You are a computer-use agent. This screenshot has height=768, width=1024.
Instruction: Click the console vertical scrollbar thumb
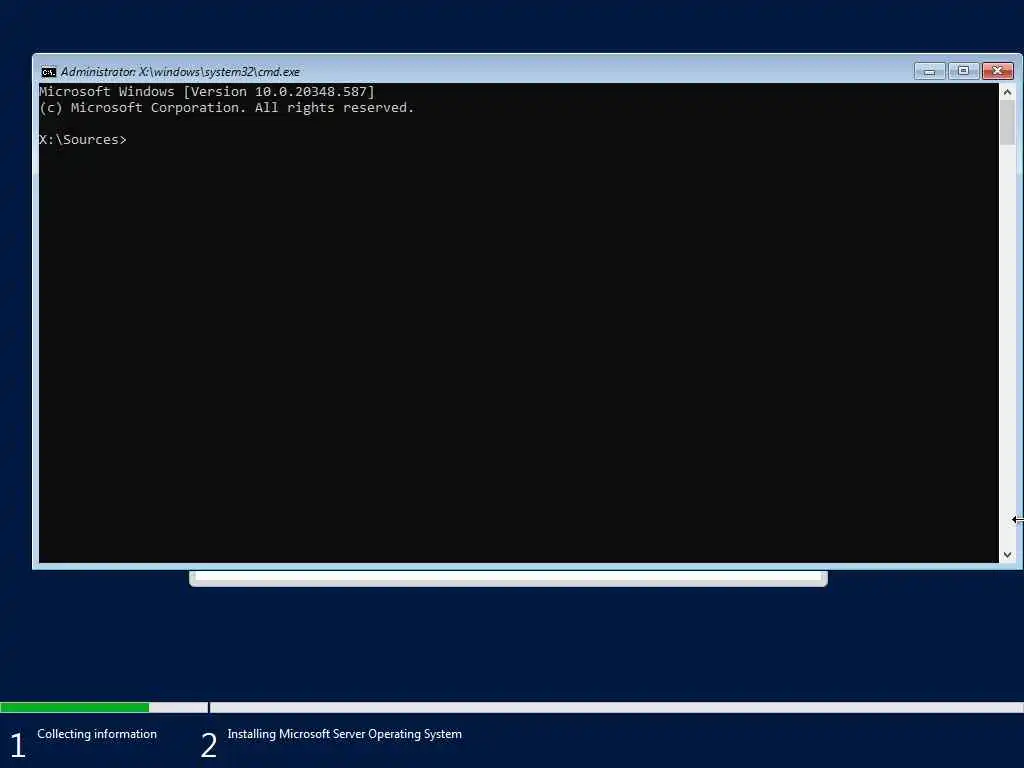pyautogui.click(x=1007, y=123)
